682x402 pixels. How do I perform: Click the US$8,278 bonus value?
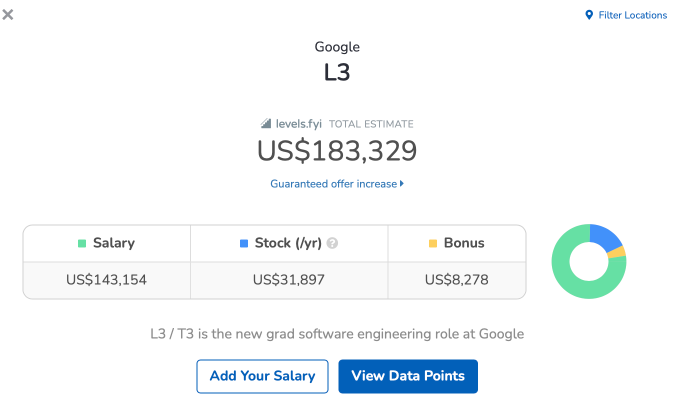coord(457,280)
